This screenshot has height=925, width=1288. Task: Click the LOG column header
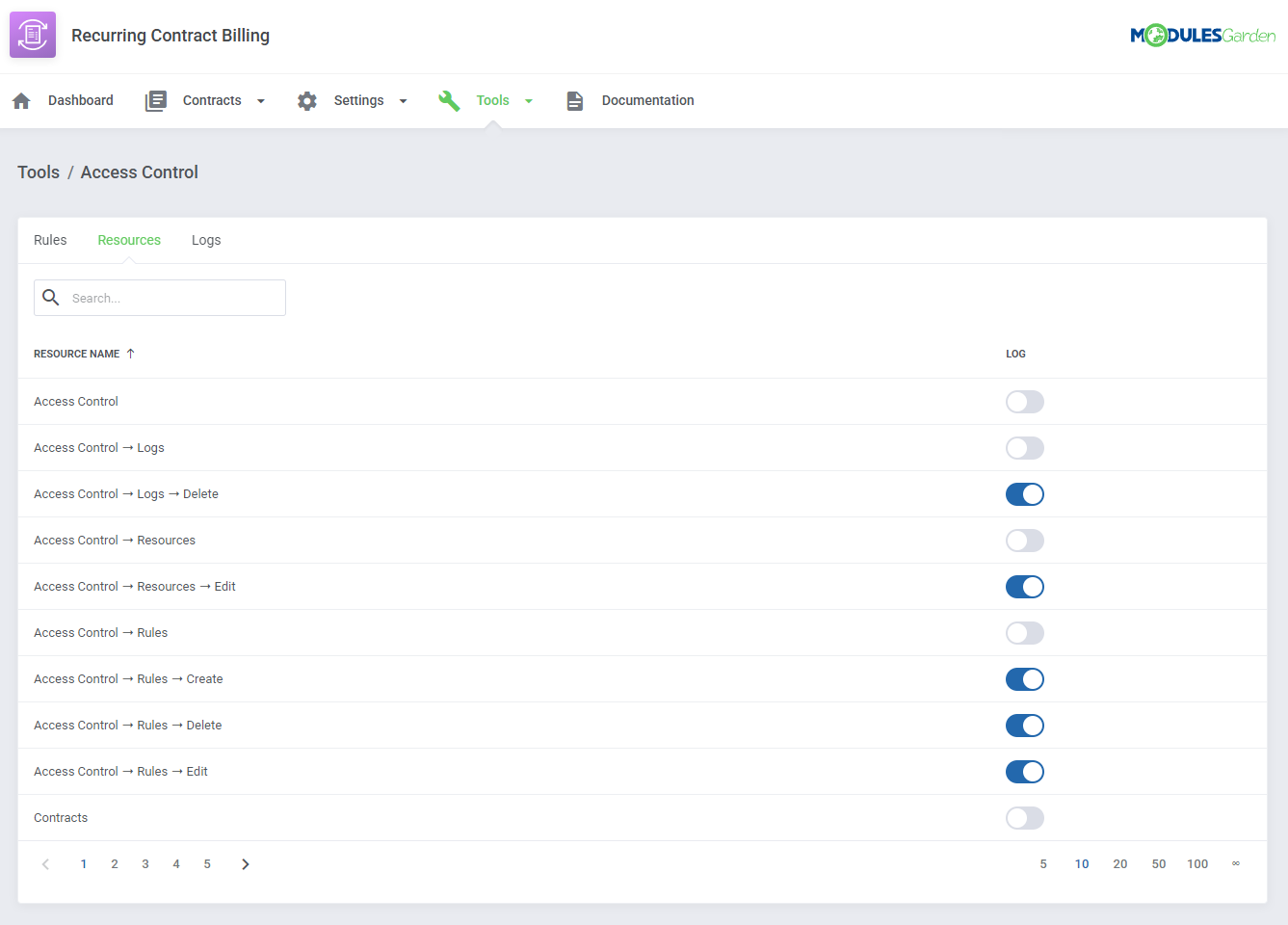click(1015, 354)
